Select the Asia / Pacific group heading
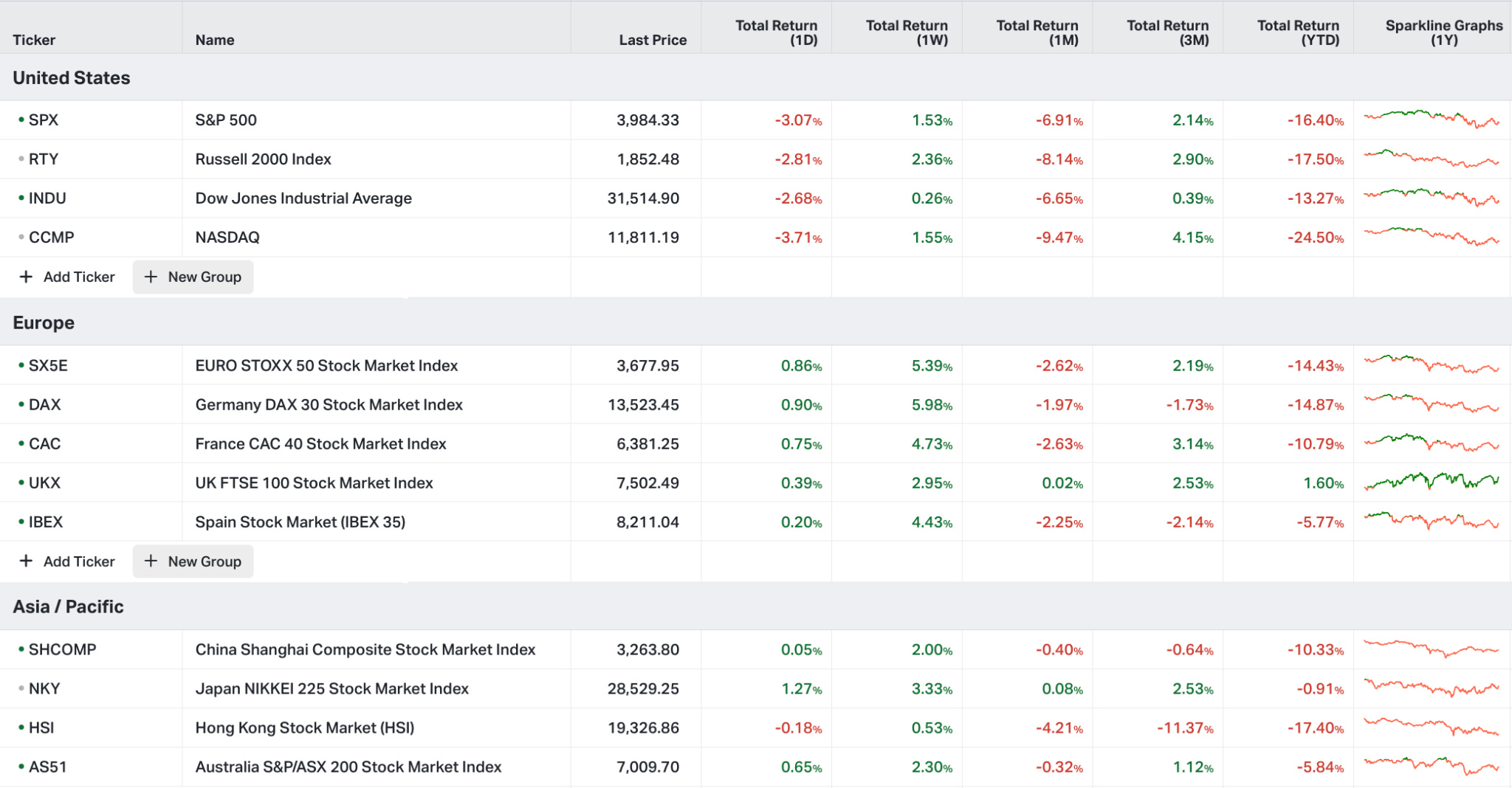 (68, 606)
